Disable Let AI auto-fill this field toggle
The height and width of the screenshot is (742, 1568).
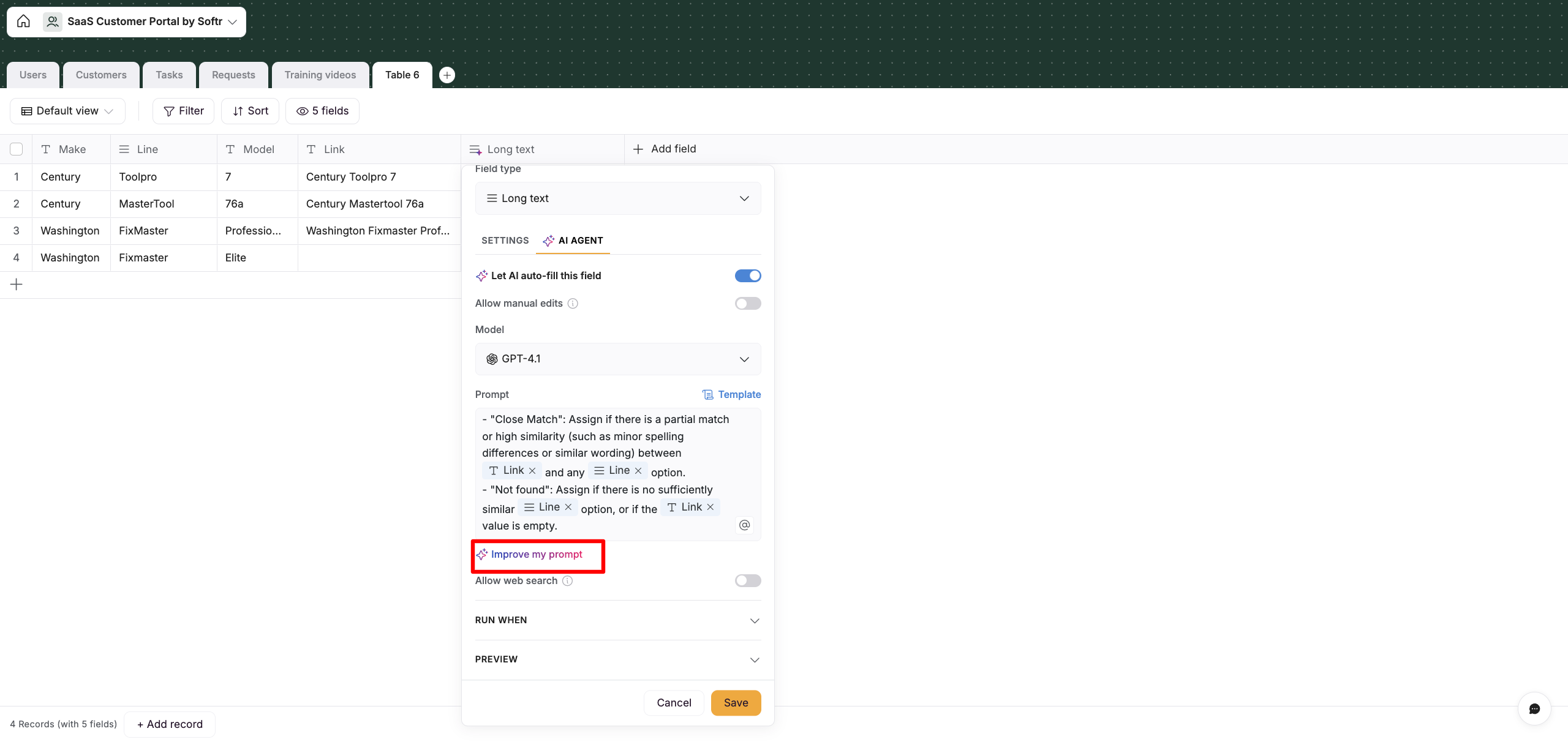click(748, 275)
